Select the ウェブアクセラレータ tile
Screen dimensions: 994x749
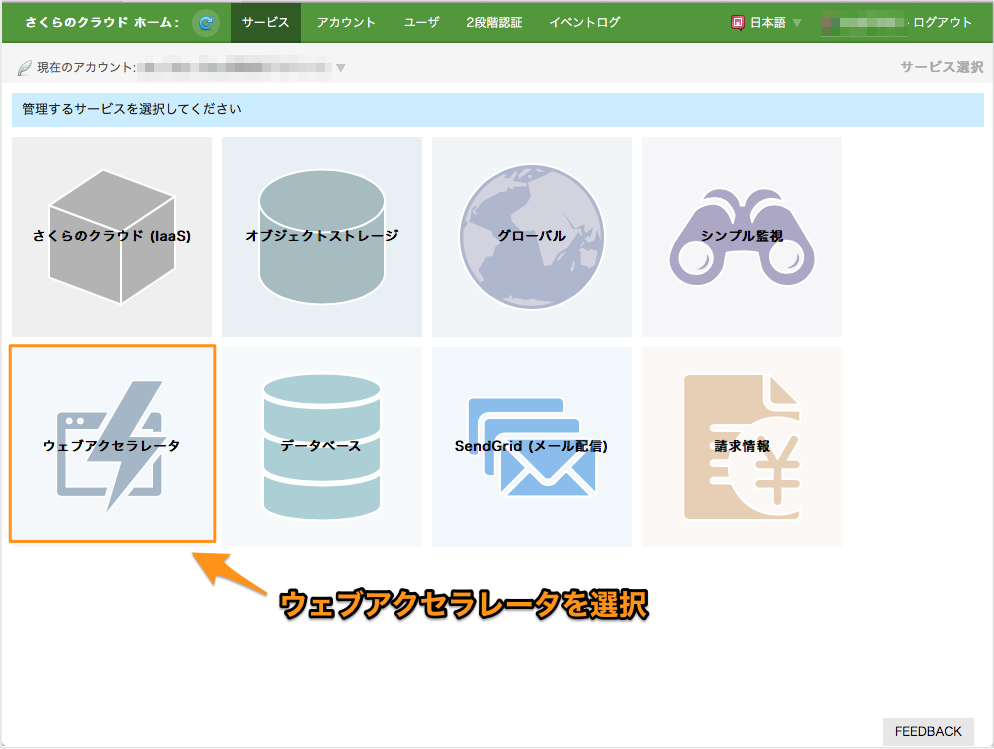pyautogui.click(x=112, y=444)
